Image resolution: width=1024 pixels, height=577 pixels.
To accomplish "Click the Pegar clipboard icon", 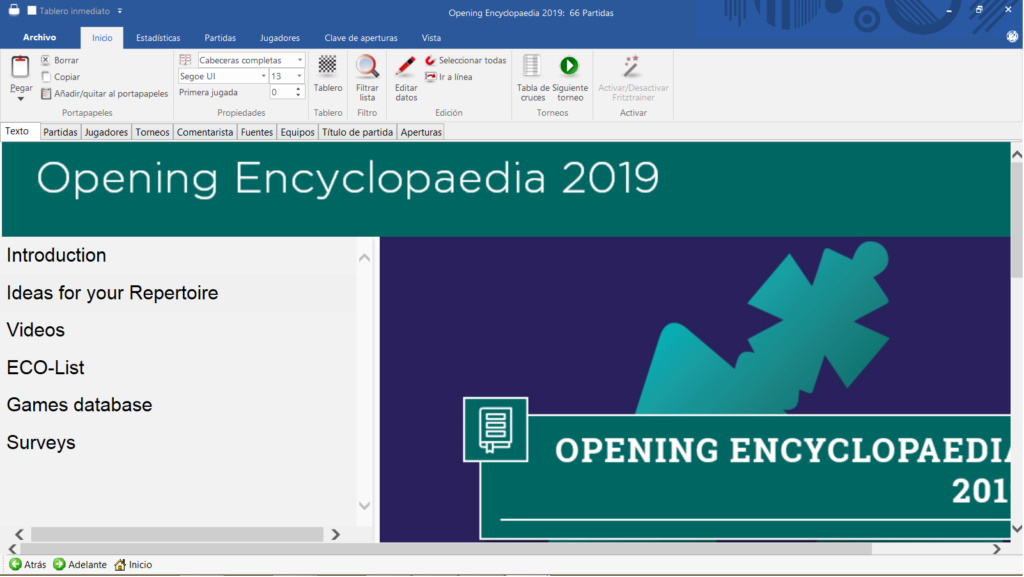I will [20, 67].
